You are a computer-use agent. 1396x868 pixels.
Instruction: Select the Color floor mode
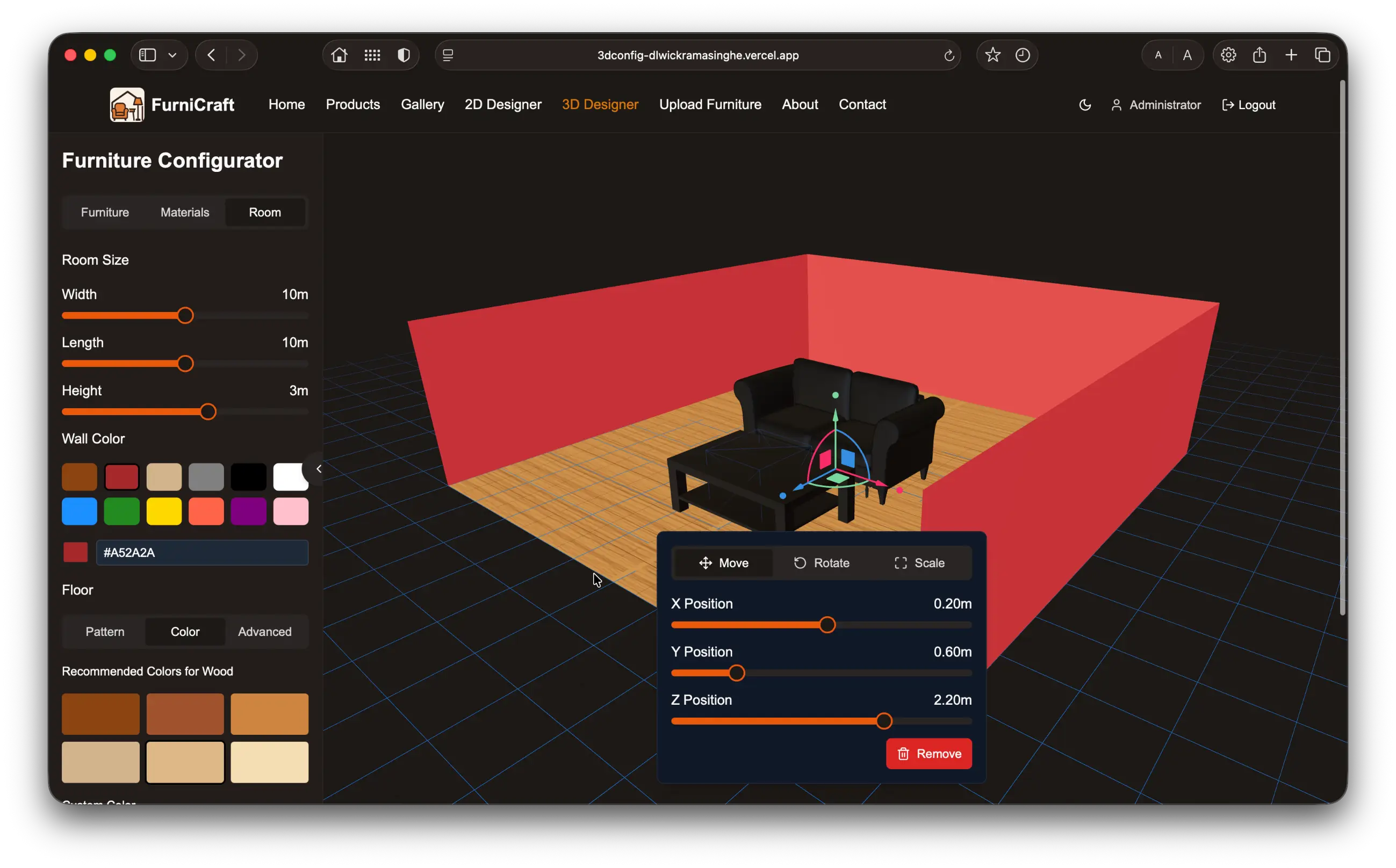point(185,632)
